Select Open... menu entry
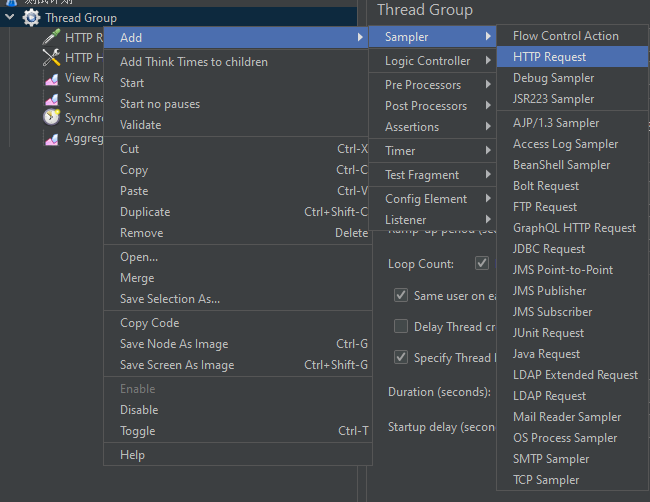The width and height of the screenshot is (650, 502). 238,257
